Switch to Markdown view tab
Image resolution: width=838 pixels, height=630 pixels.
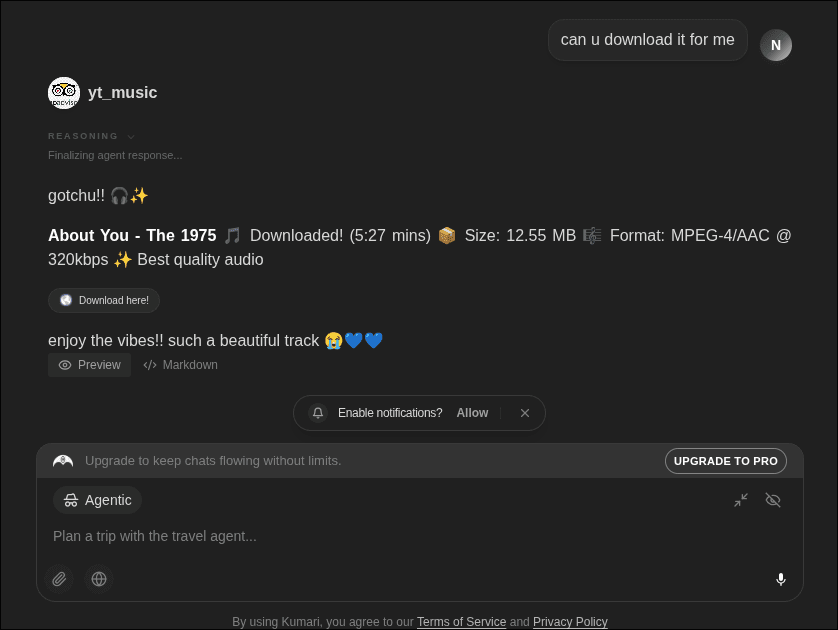(x=180, y=365)
